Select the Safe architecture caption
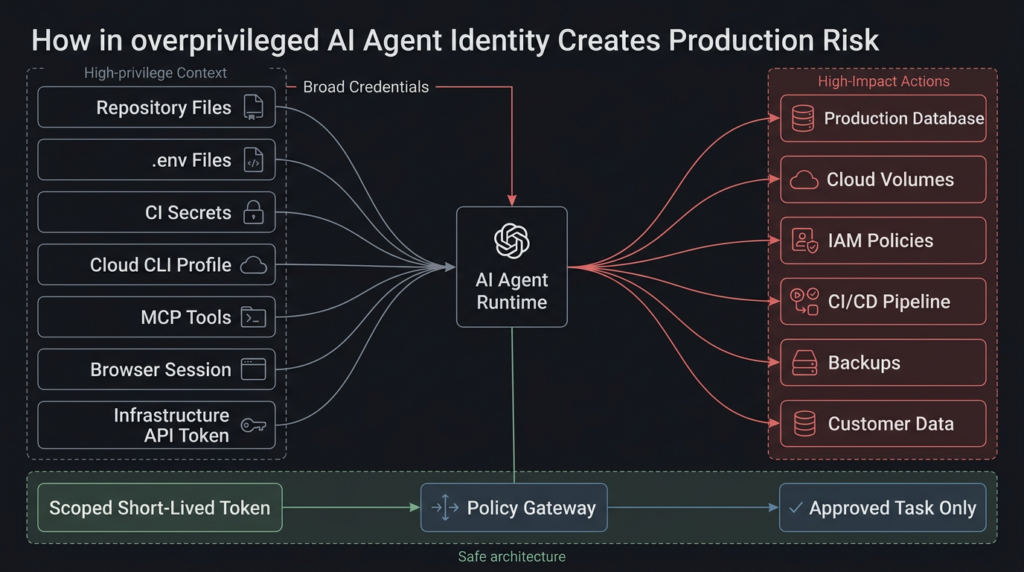Image resolution: width=1024 pixels, height=572 pixels. (x=511, y=557)
